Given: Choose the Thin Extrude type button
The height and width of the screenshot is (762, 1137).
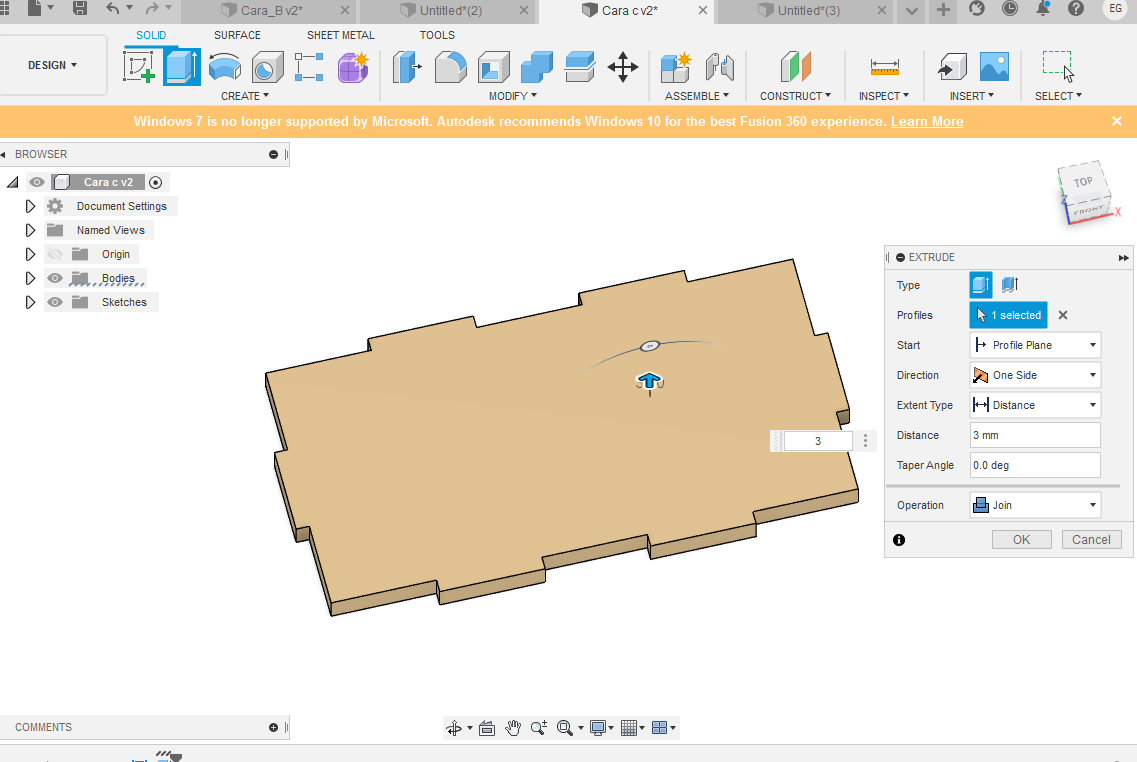Looking at the screenshot, I should click(1010, 285).
